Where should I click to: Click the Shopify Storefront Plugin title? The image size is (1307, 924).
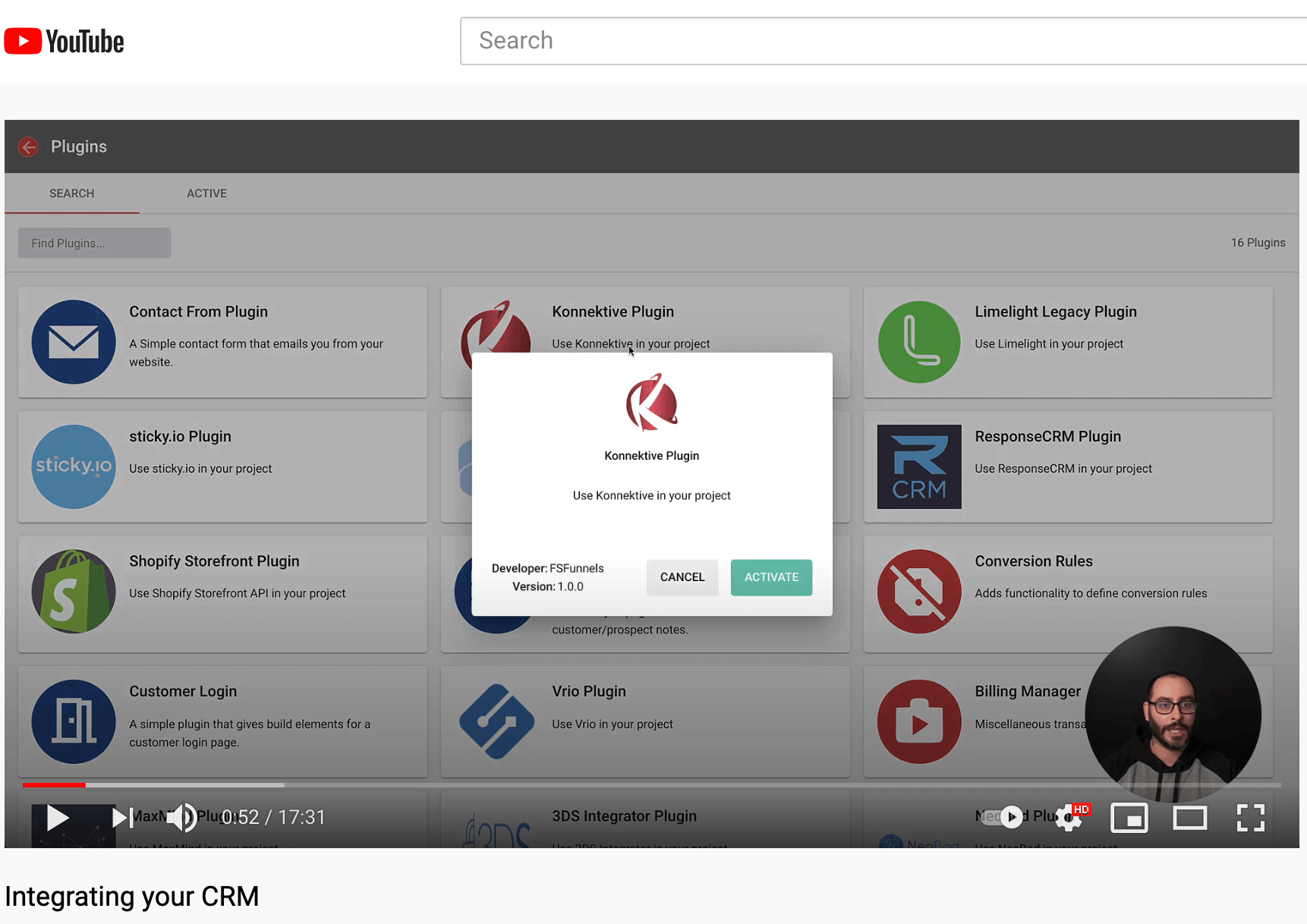214,561
